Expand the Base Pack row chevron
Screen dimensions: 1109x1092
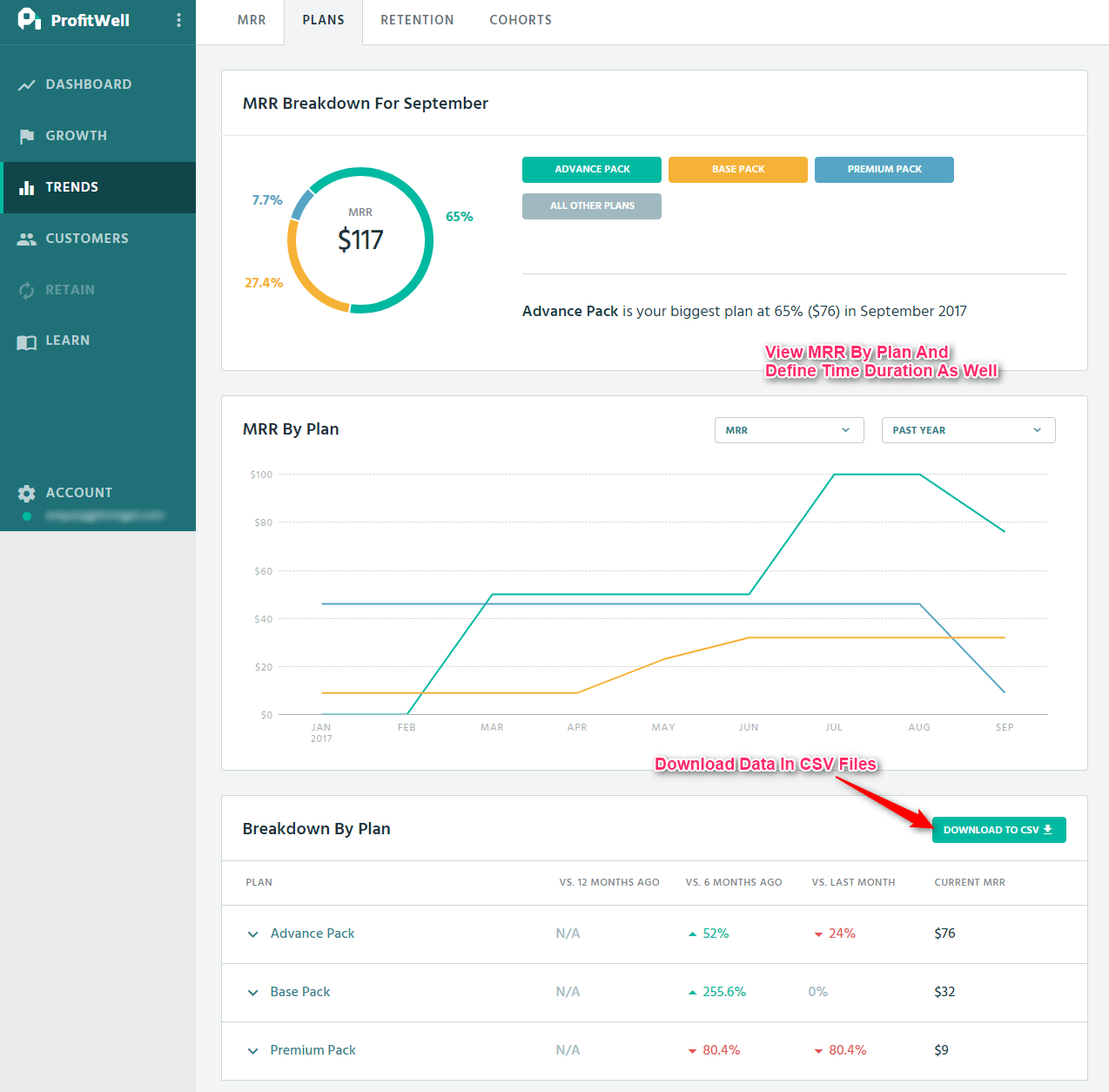(x=252, y=993)
